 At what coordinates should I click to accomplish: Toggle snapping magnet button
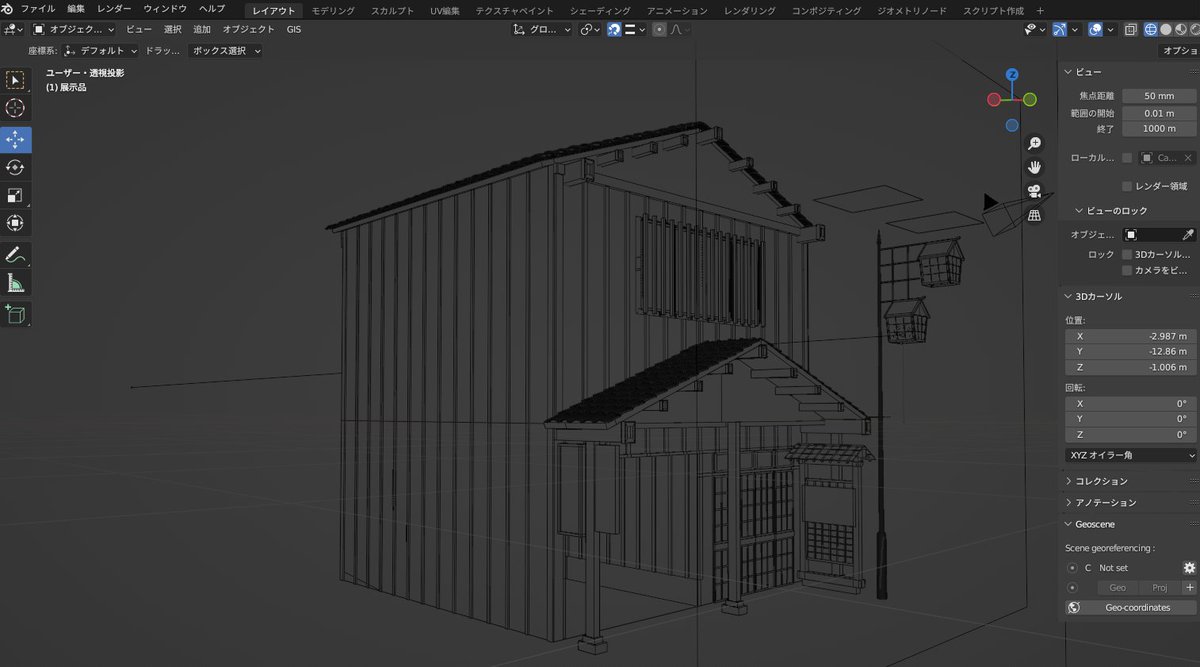point(614,29)
